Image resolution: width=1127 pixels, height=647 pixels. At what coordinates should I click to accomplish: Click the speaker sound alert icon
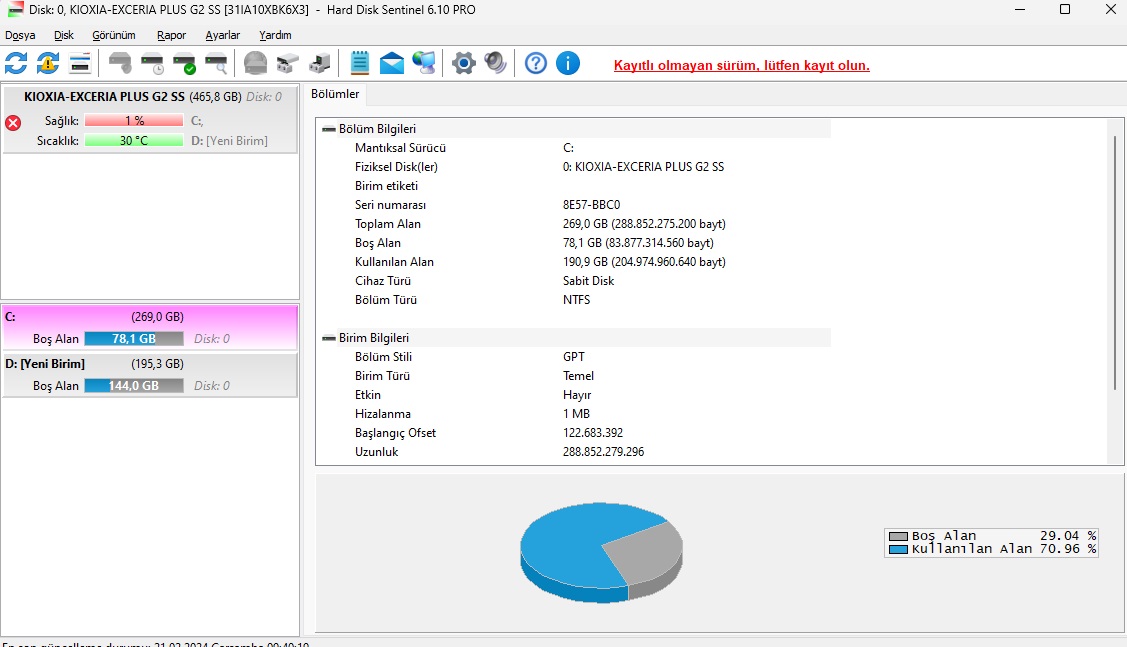click(495, 63)
